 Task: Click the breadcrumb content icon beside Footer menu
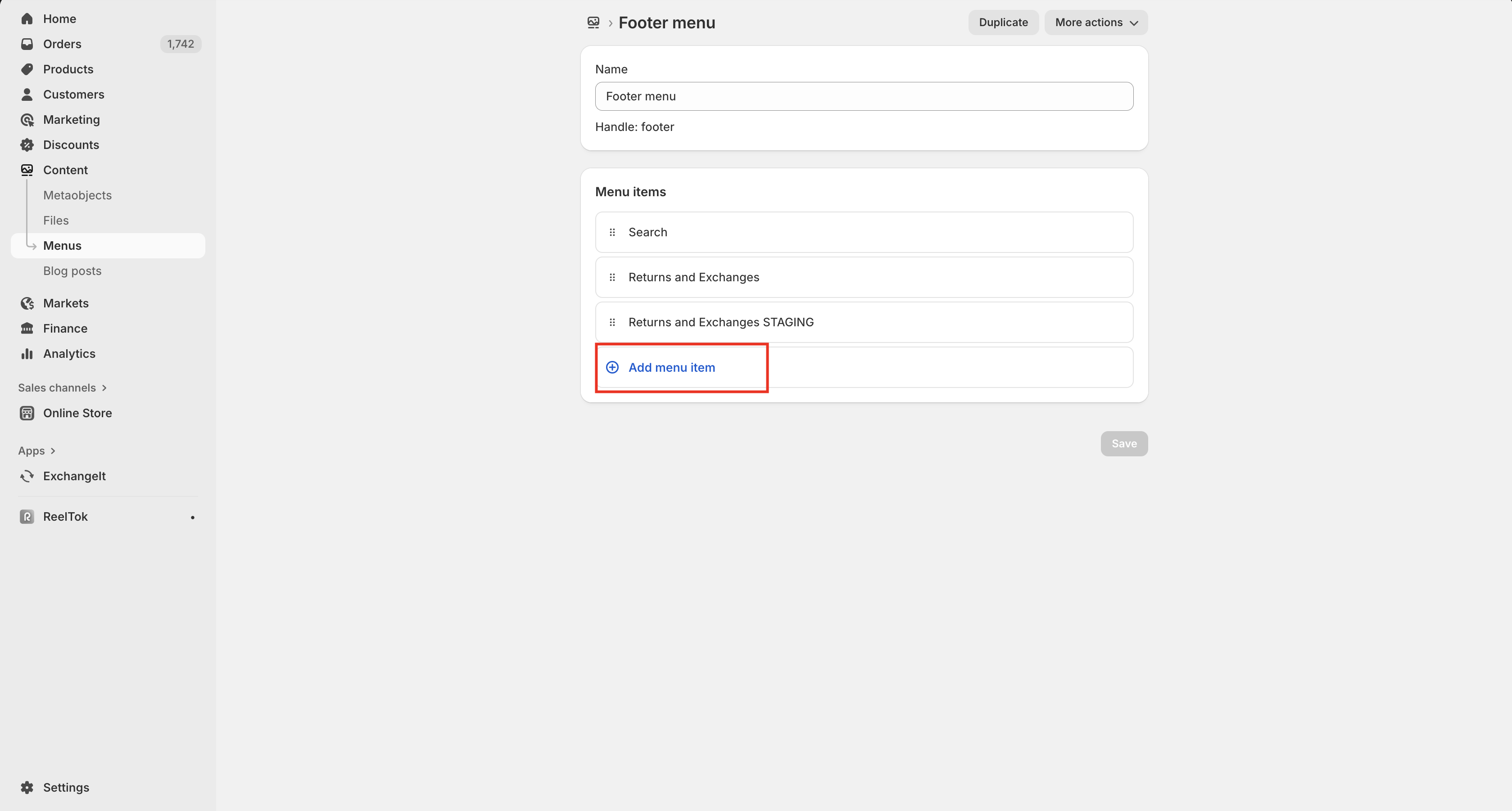(x=593, y=23)
